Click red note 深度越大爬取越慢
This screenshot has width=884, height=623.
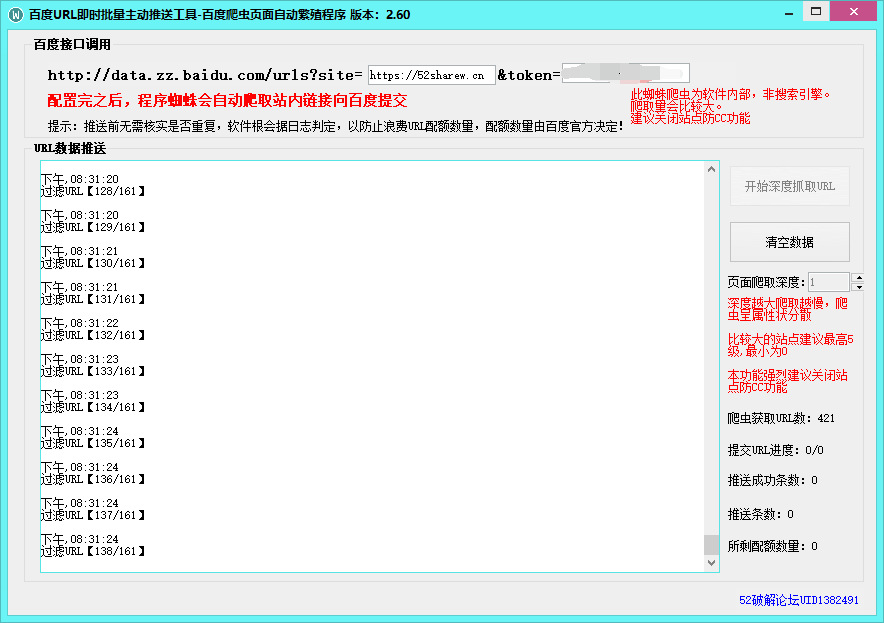point(787,309)
